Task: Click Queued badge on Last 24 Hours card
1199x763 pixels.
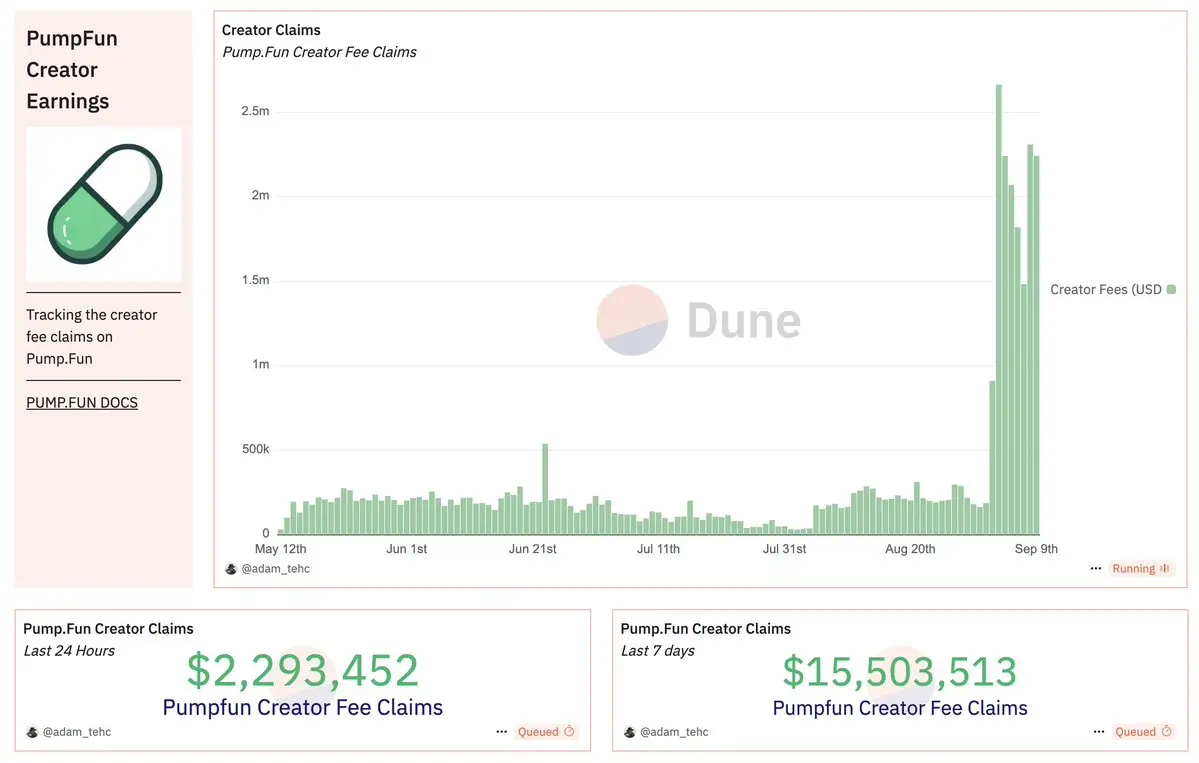Action: click(546, 732)
